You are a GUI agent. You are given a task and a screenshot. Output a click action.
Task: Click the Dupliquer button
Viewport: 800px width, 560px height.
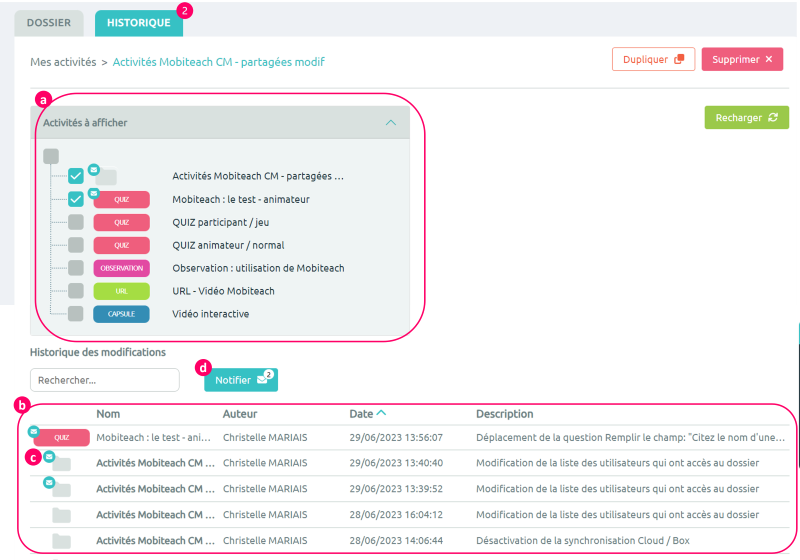pyautogui.click(x=653, y=59)
